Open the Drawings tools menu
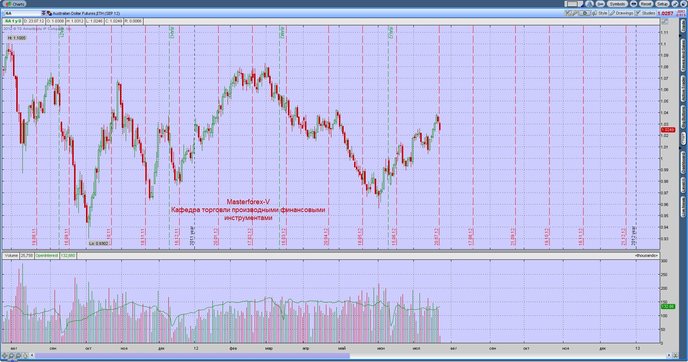Image resolution: width=688 pixels, height=362 pixels. click(621, 13)
